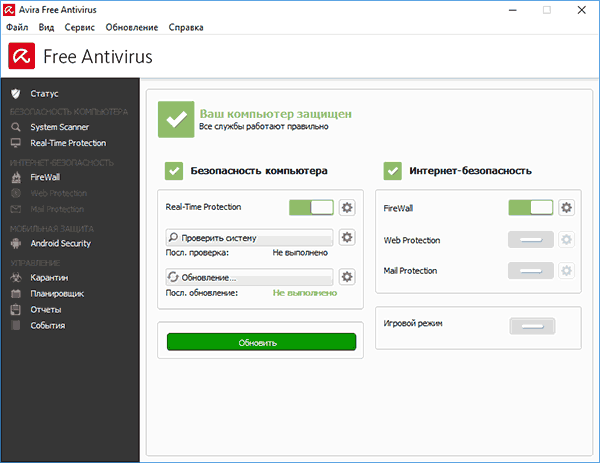The height and width of the screenshot is (463, 600).
Task: Select Карантин in the sidebar
Action: tap(49, 277)
